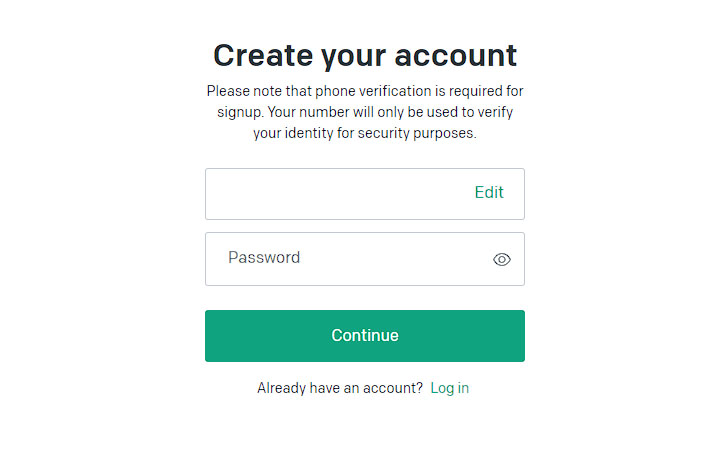
Task: Click the phone verification notice paragraph
Action: pyautogui.click(x=365, y=112)
